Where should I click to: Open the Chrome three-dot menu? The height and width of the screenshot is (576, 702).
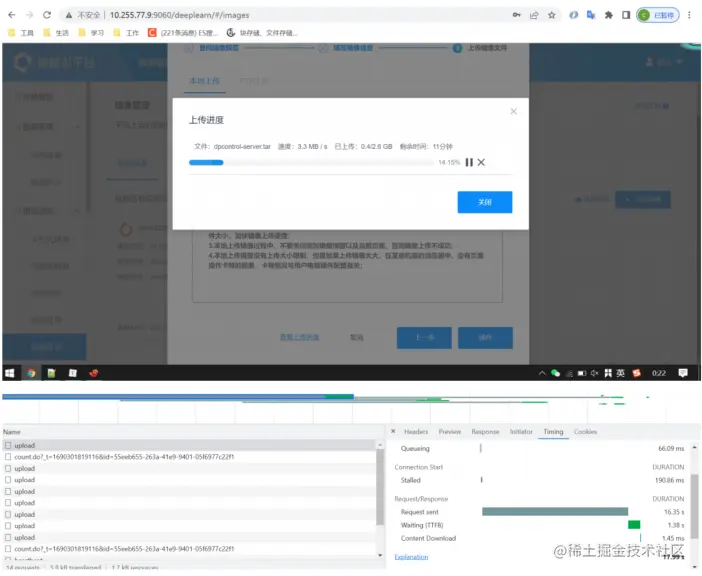(689, 15)
